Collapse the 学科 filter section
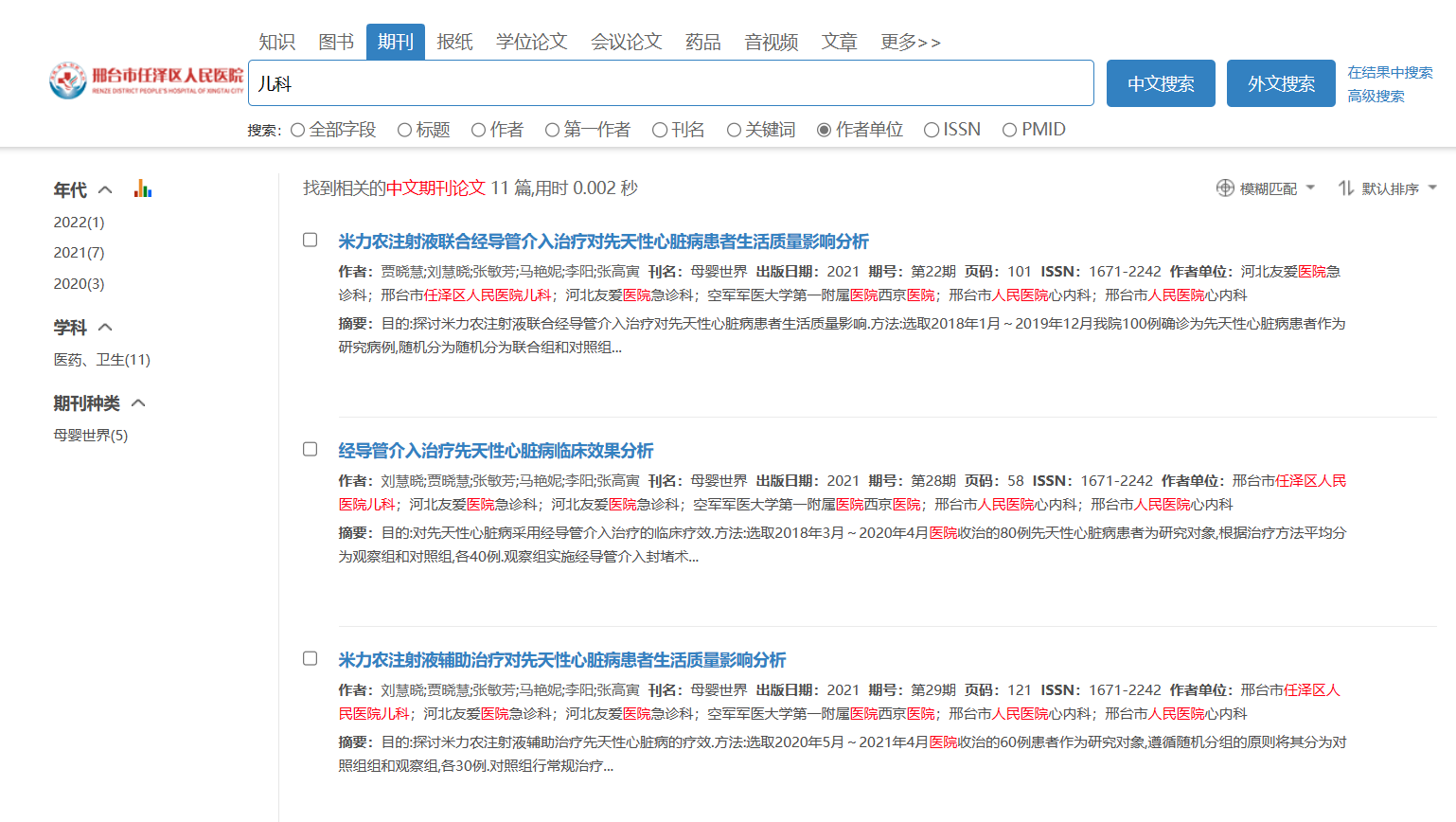Image resolution: width=1456 pixels, height=822 pixels. coord(105,328)
